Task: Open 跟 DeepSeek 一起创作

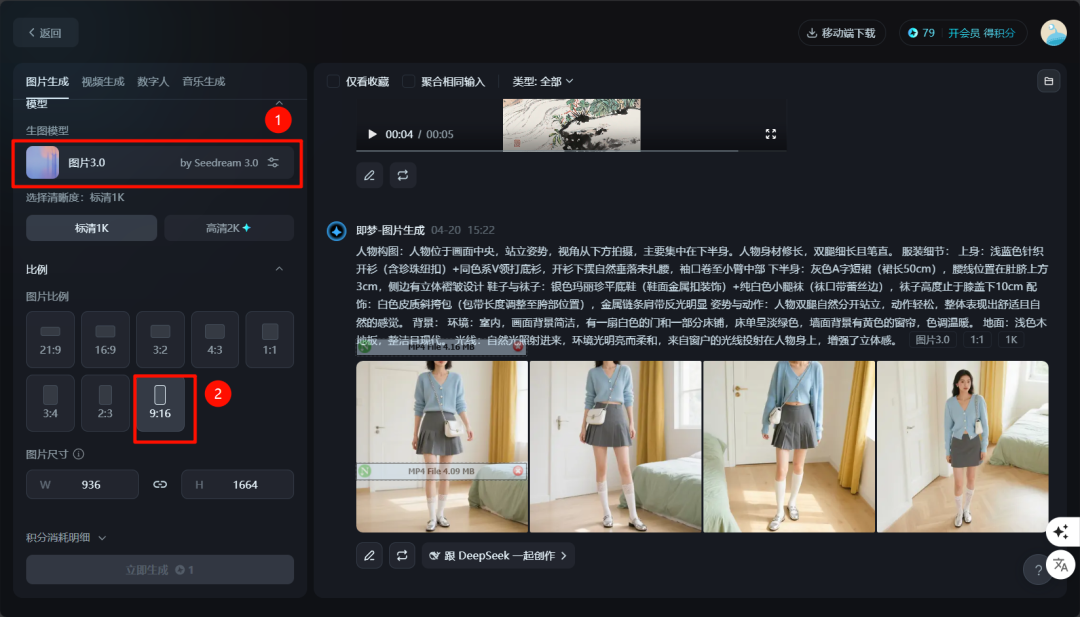Action: [x=500, y=555]
